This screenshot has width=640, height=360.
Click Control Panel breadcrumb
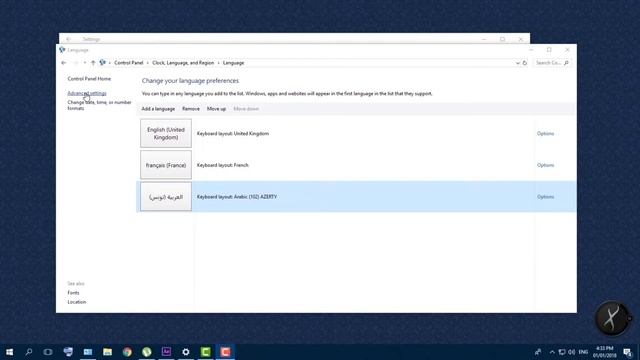click(x=129, y=63)
